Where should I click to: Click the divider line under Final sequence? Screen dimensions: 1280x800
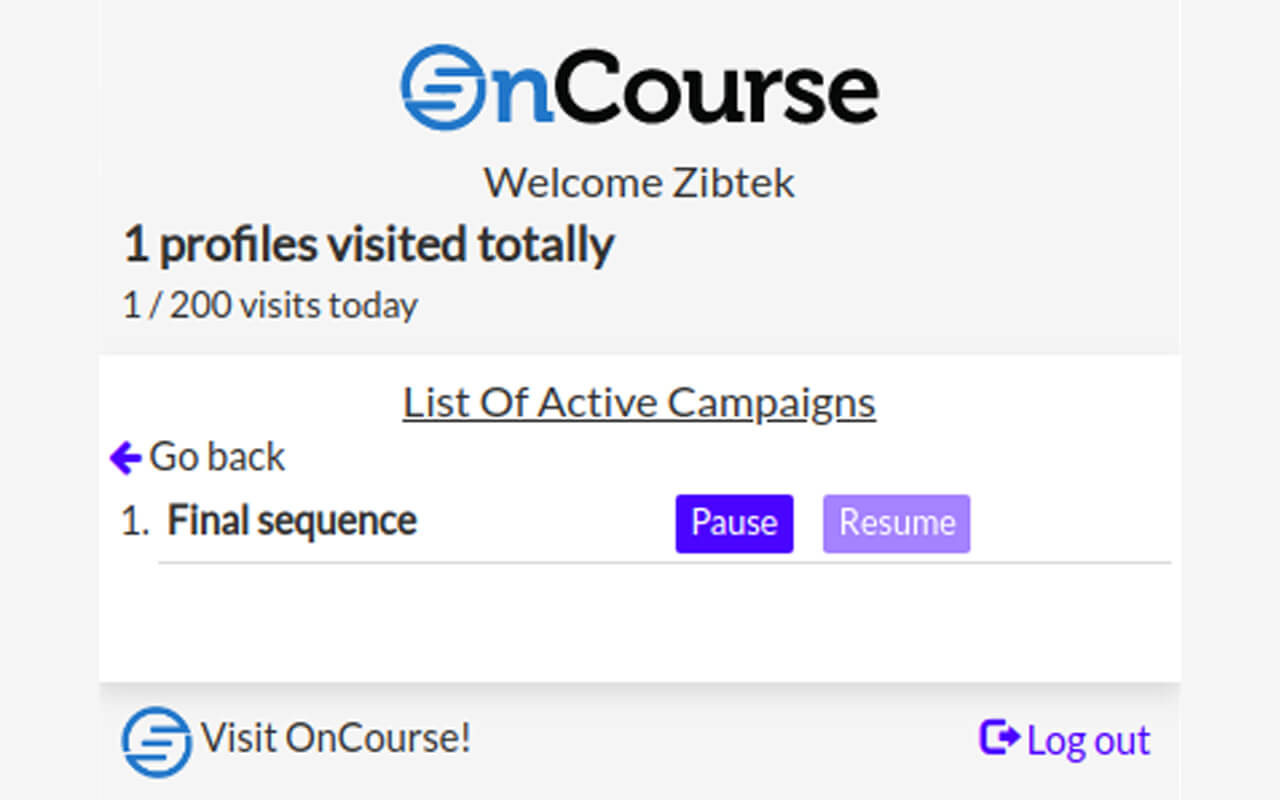(664, 563)
